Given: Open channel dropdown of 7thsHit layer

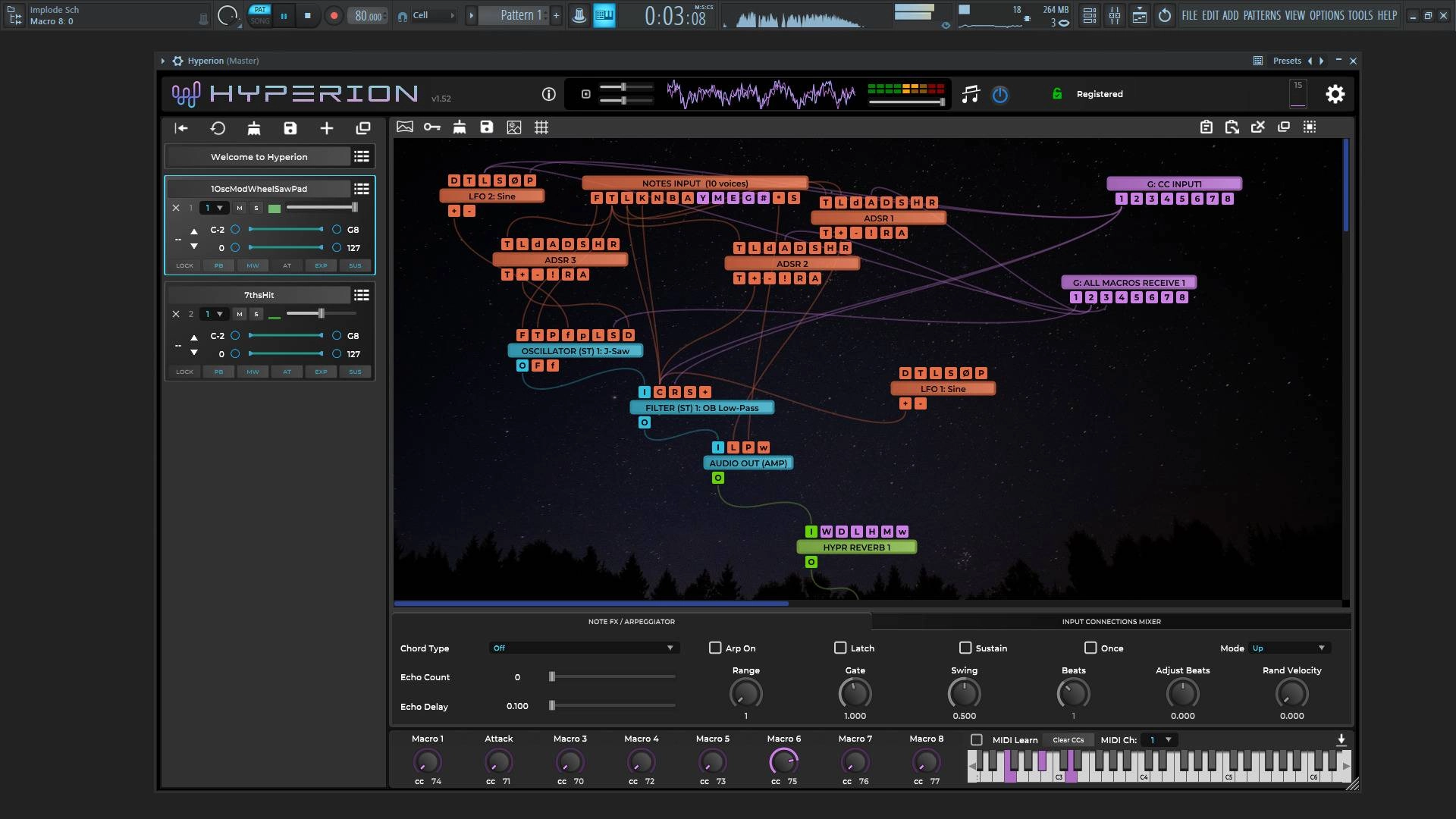Looking at the screenshot, I should [214, 314].
